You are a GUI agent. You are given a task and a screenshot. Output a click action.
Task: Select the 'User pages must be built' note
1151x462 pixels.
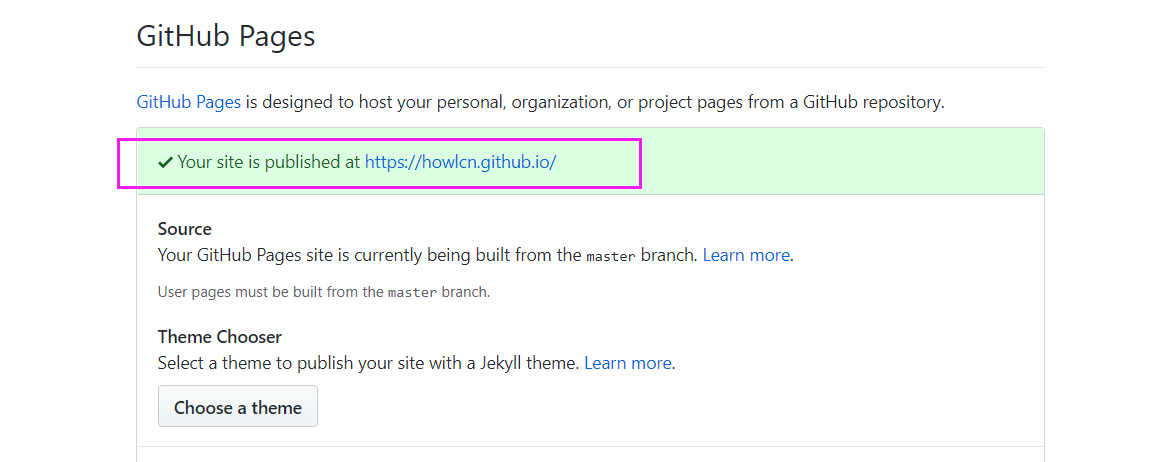324,292
